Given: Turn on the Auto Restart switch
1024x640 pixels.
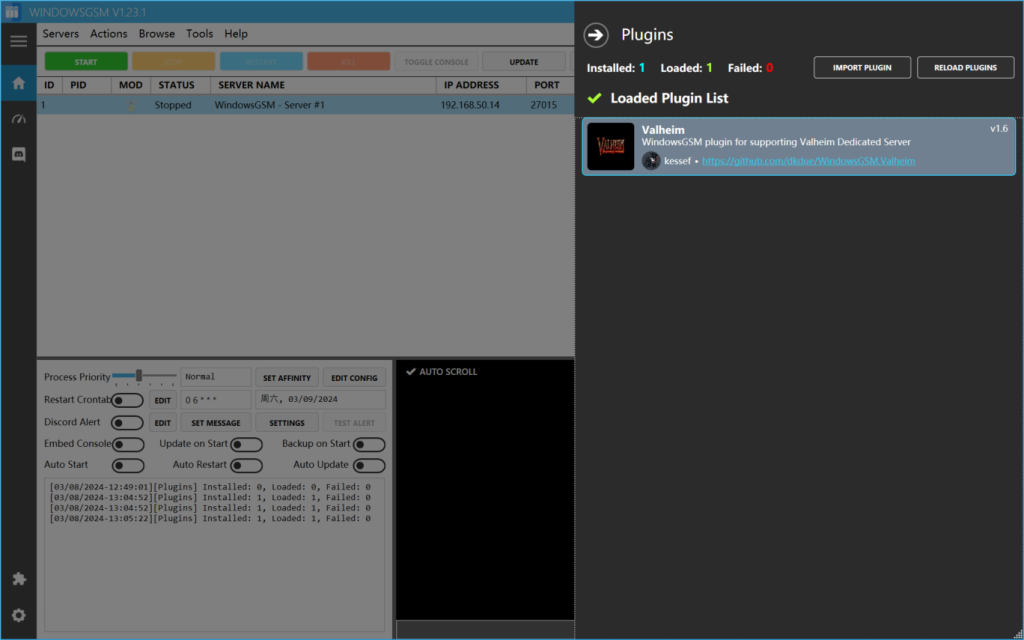Looking at the screenshot, I should pos(246,465).
